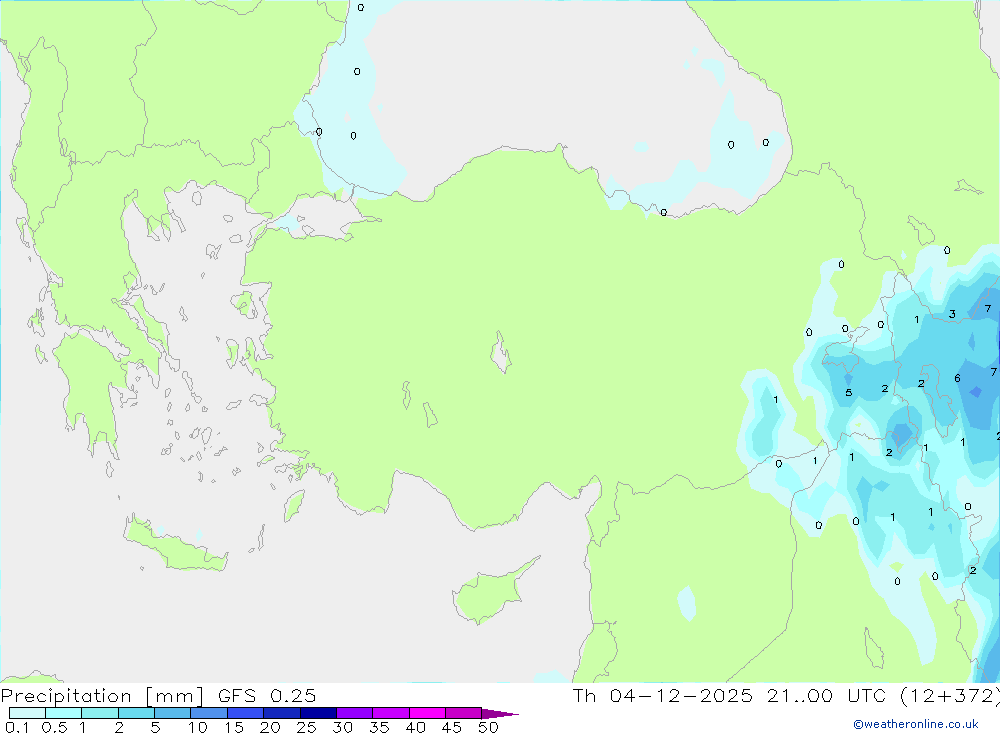This screenshot has height=733, width=1000.
Task: Click the '21..00 UTC' time text
Action: [827, 695]
